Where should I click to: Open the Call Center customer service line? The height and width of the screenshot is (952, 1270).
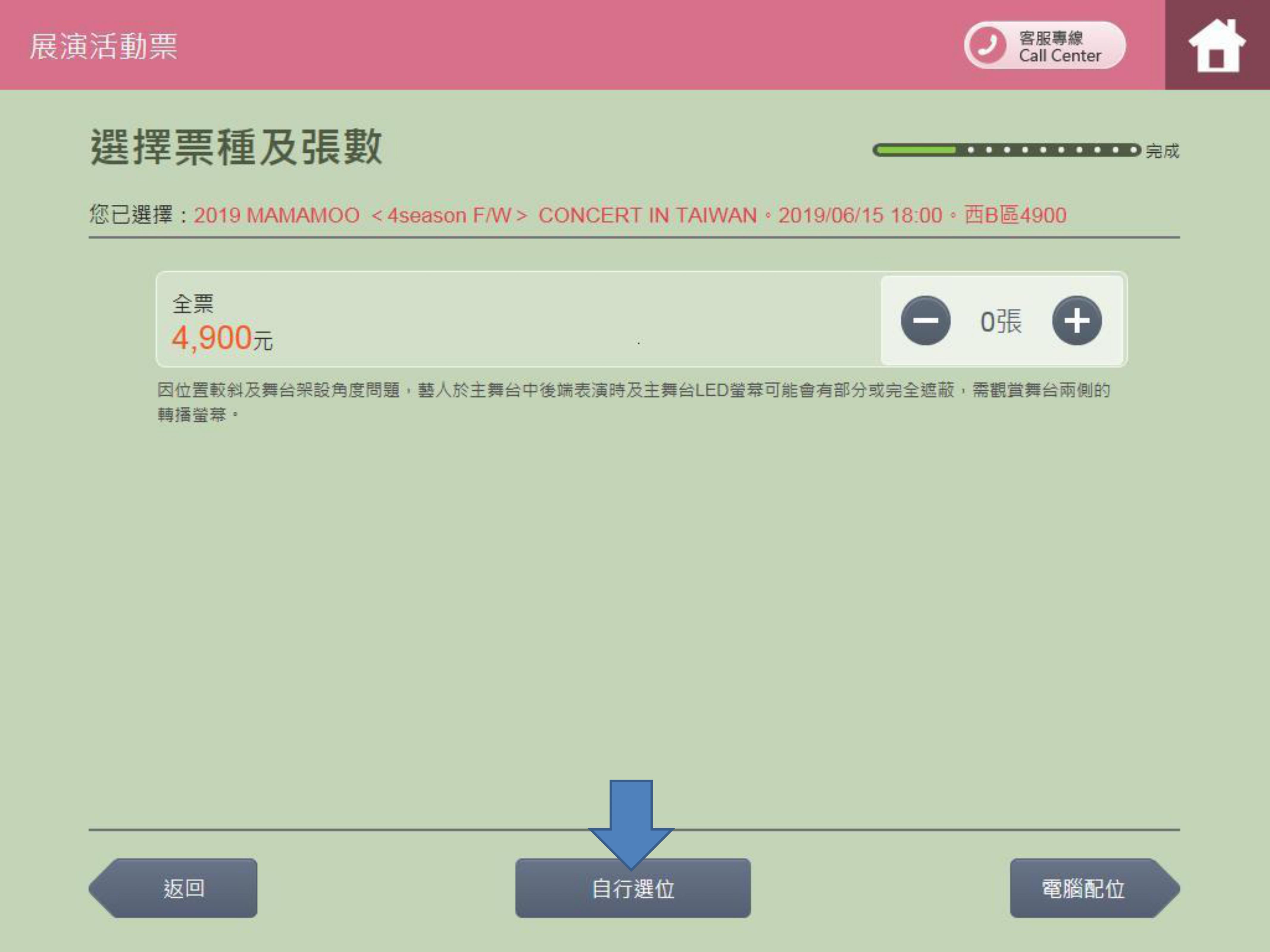pyautogui.click(x=1045, y=45)
